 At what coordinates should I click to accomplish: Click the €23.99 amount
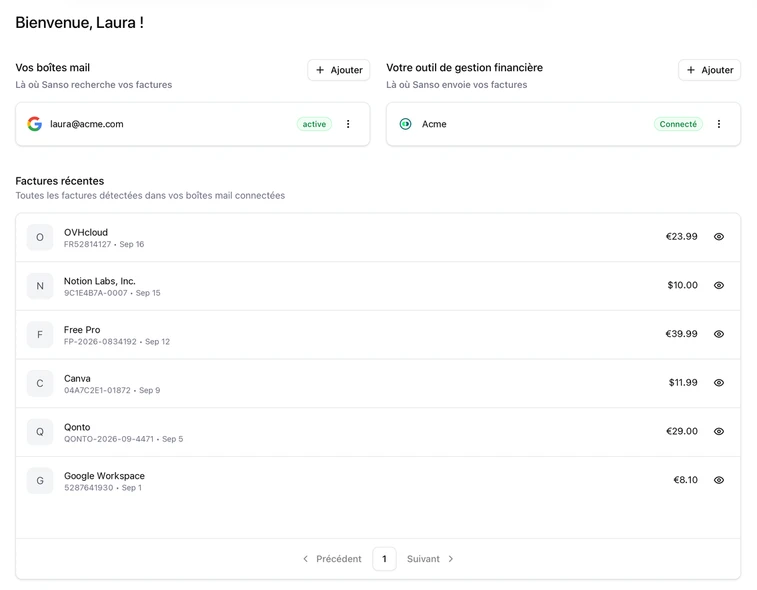point(682,237)
